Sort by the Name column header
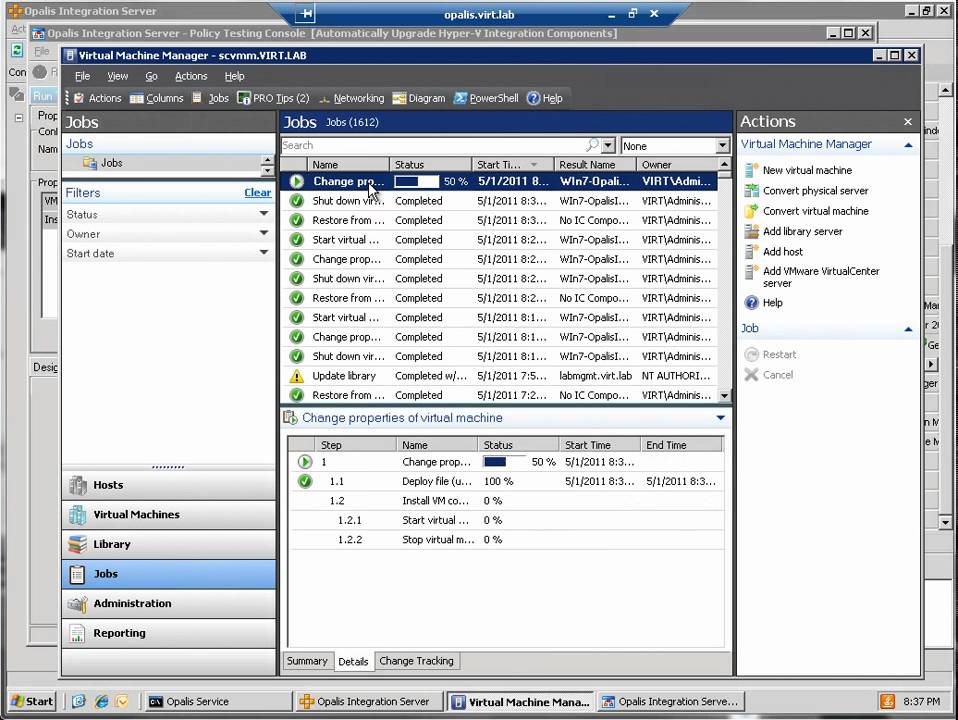 click(x=348, y=164)
